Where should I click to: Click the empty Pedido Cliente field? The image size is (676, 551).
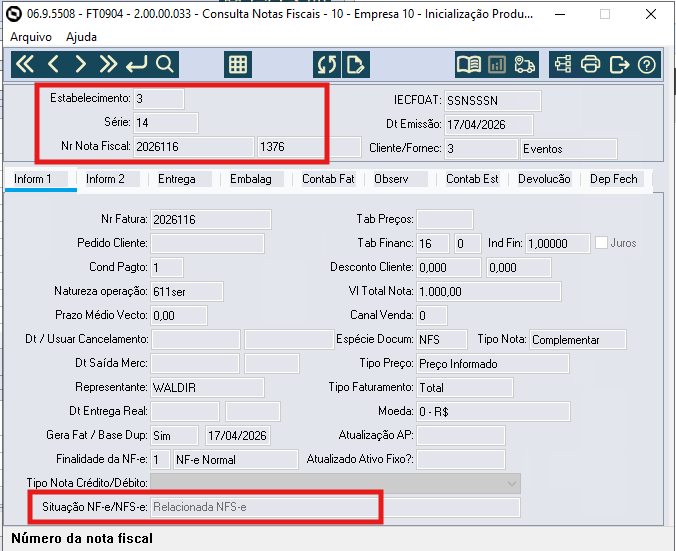(207, 244)
